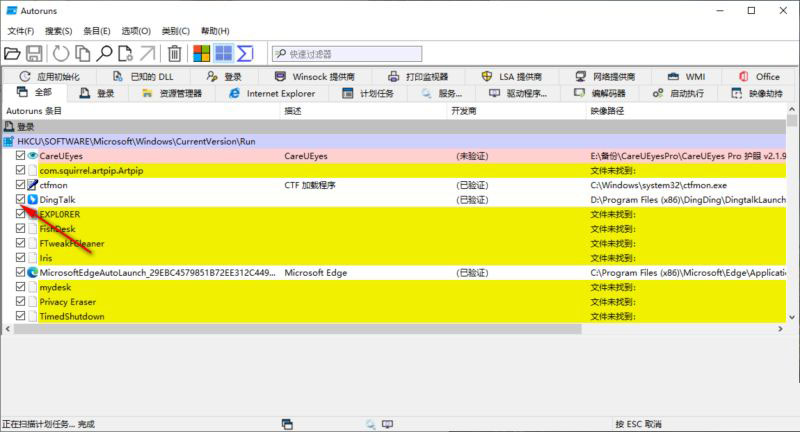Switch to the Internet Explorer tab
The height and width of the screenshot is (432, 800).
click(x=272, y=93)
